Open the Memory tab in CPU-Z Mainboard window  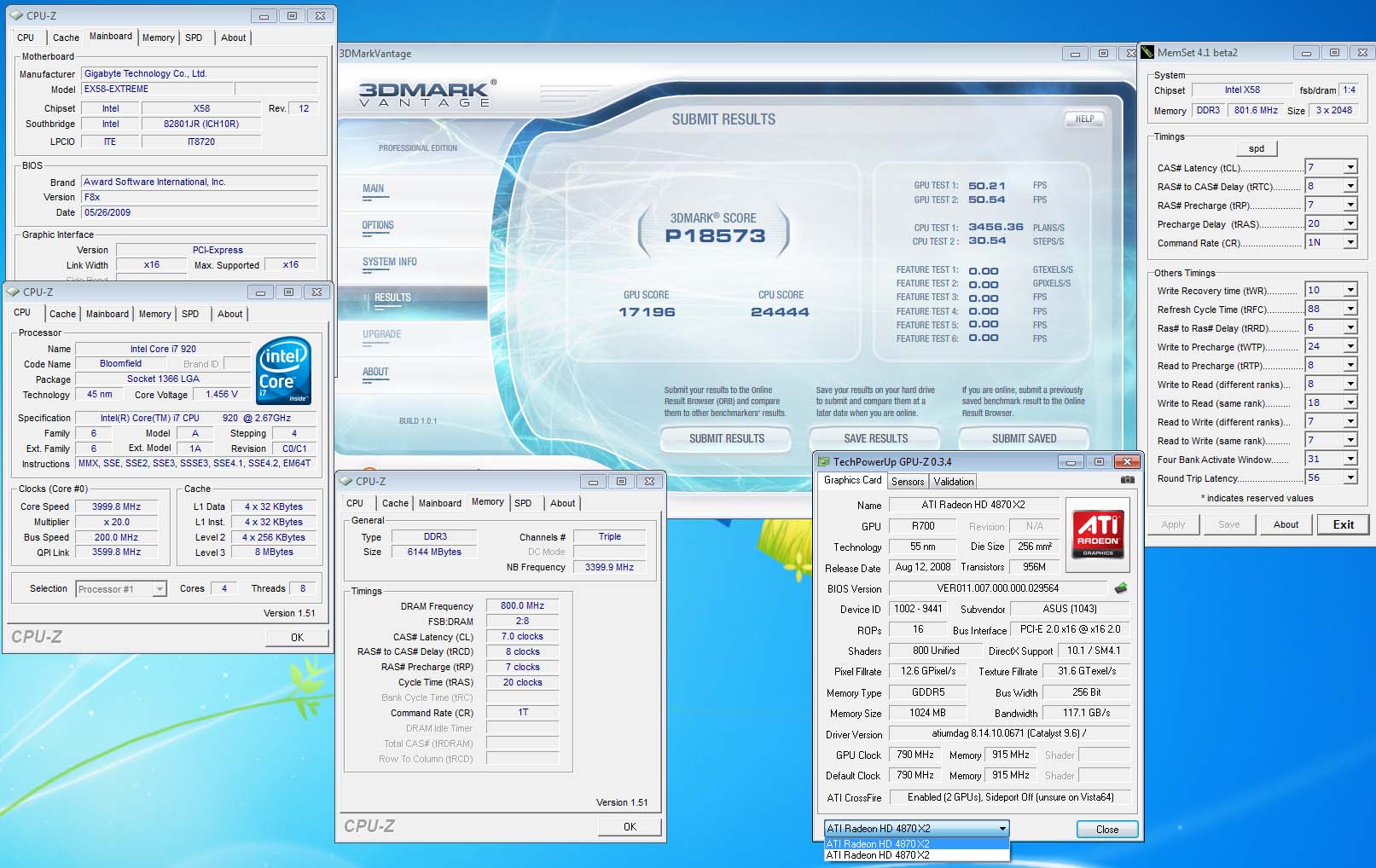click(x=159, y=38)
